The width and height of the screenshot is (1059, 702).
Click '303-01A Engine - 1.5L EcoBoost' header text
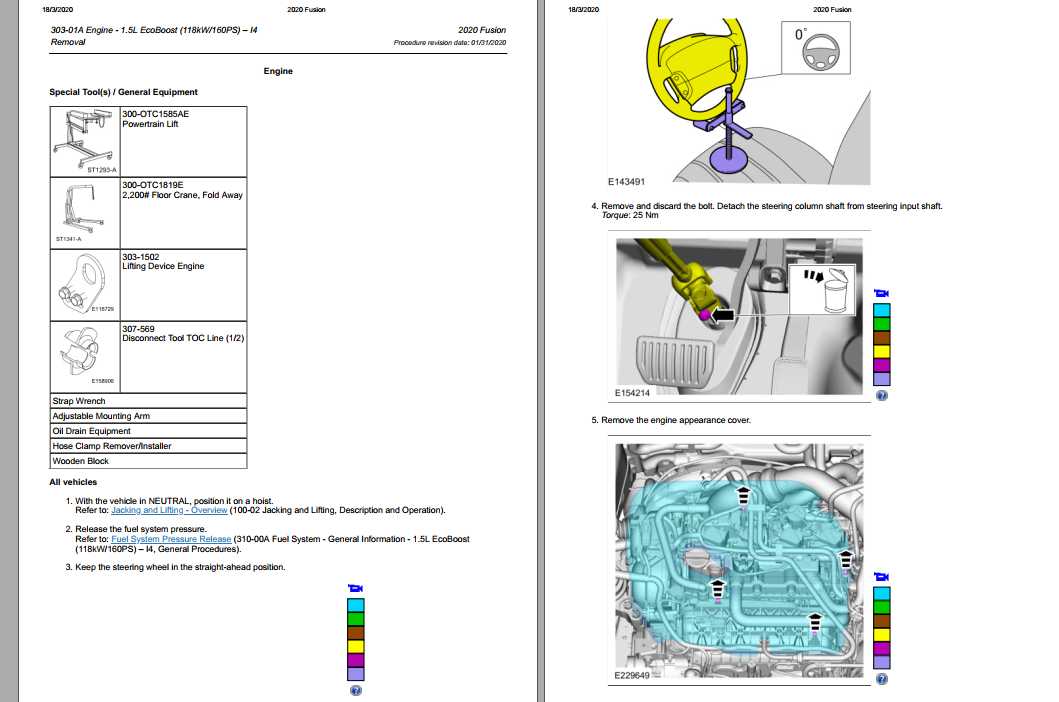pos(154,30)
